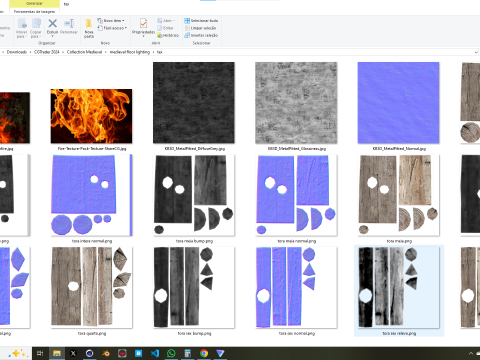The height and width of the screenshot is (360, 480).
Task: Go to Downloads in the breadcrumb
Action: click(17, 52)
